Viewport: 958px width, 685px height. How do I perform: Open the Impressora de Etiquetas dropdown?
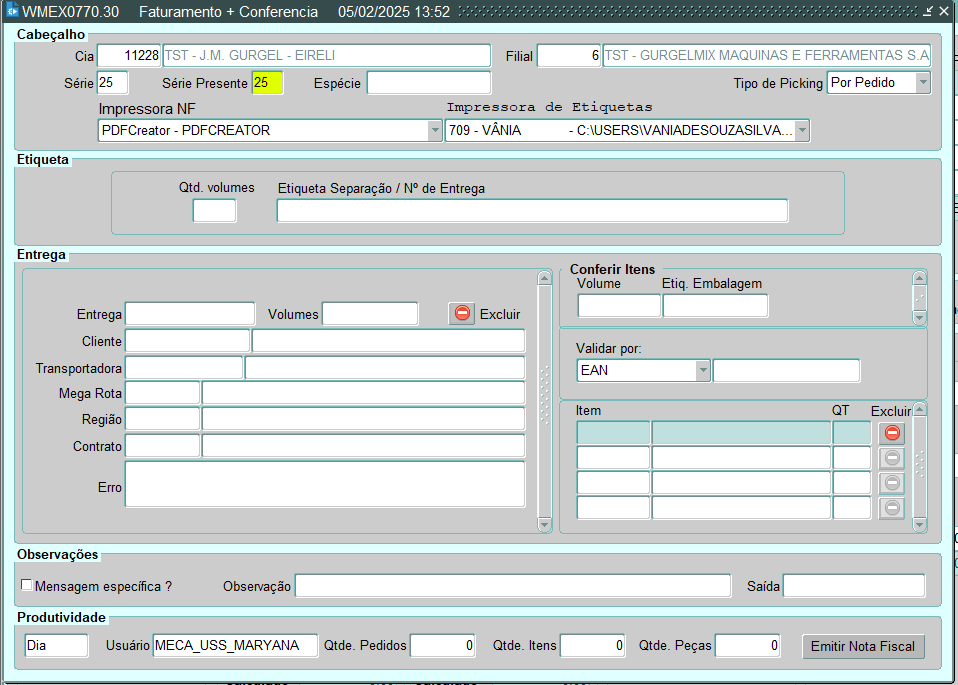801,130
